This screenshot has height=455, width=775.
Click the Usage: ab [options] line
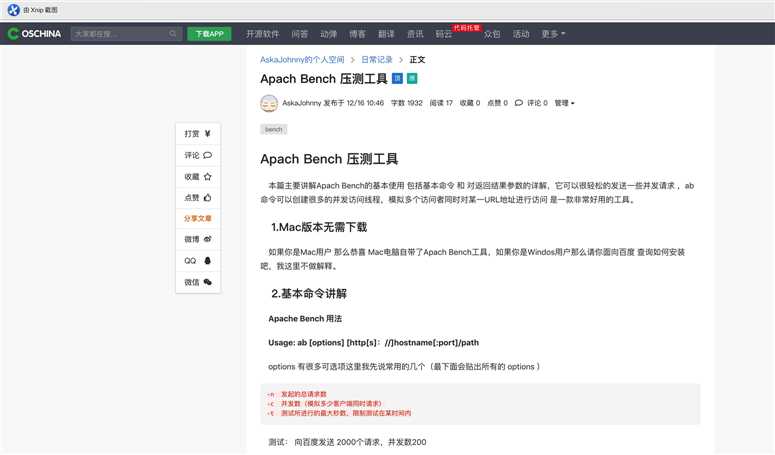click(373, 342)
